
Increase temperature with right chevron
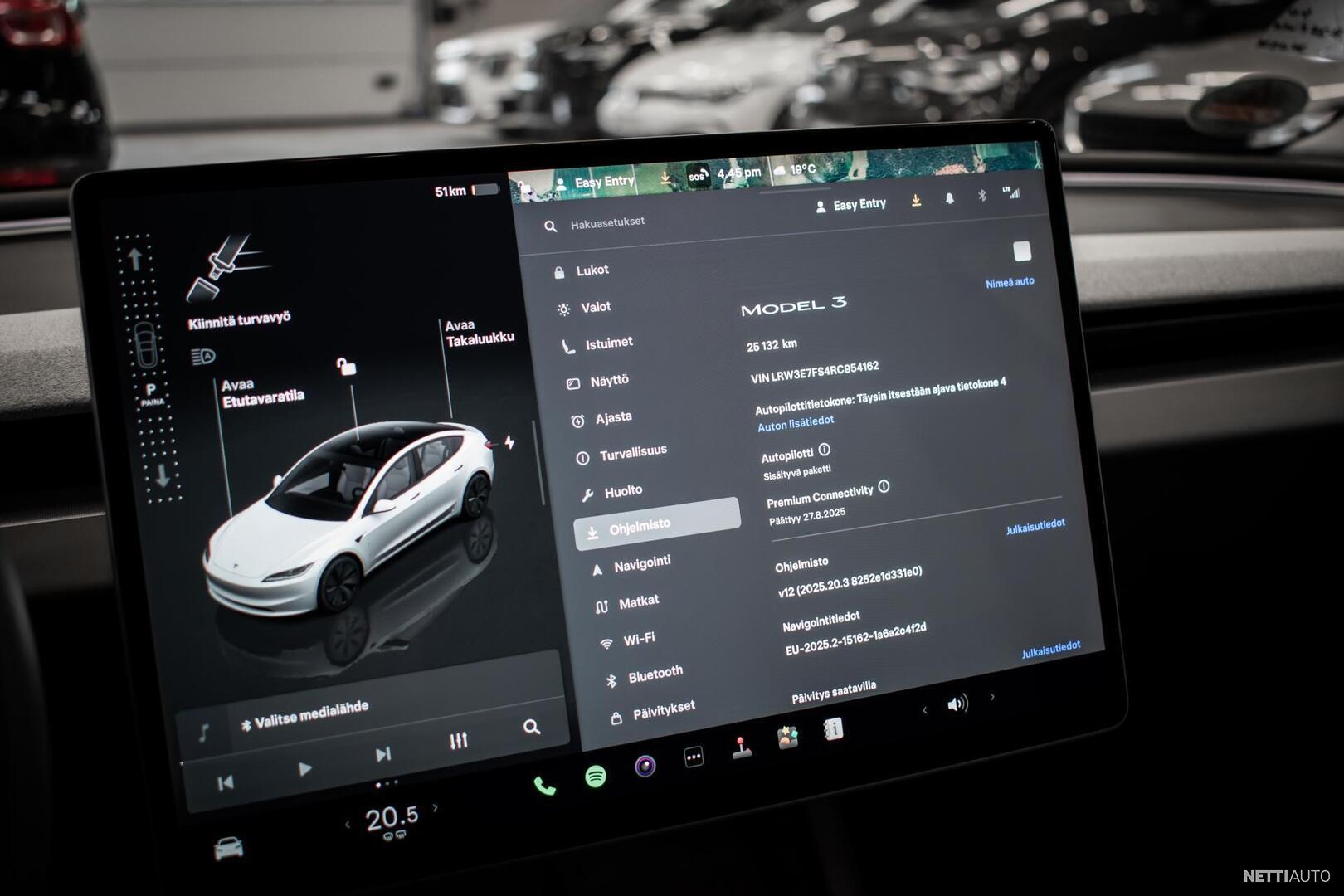pos(436,807)
